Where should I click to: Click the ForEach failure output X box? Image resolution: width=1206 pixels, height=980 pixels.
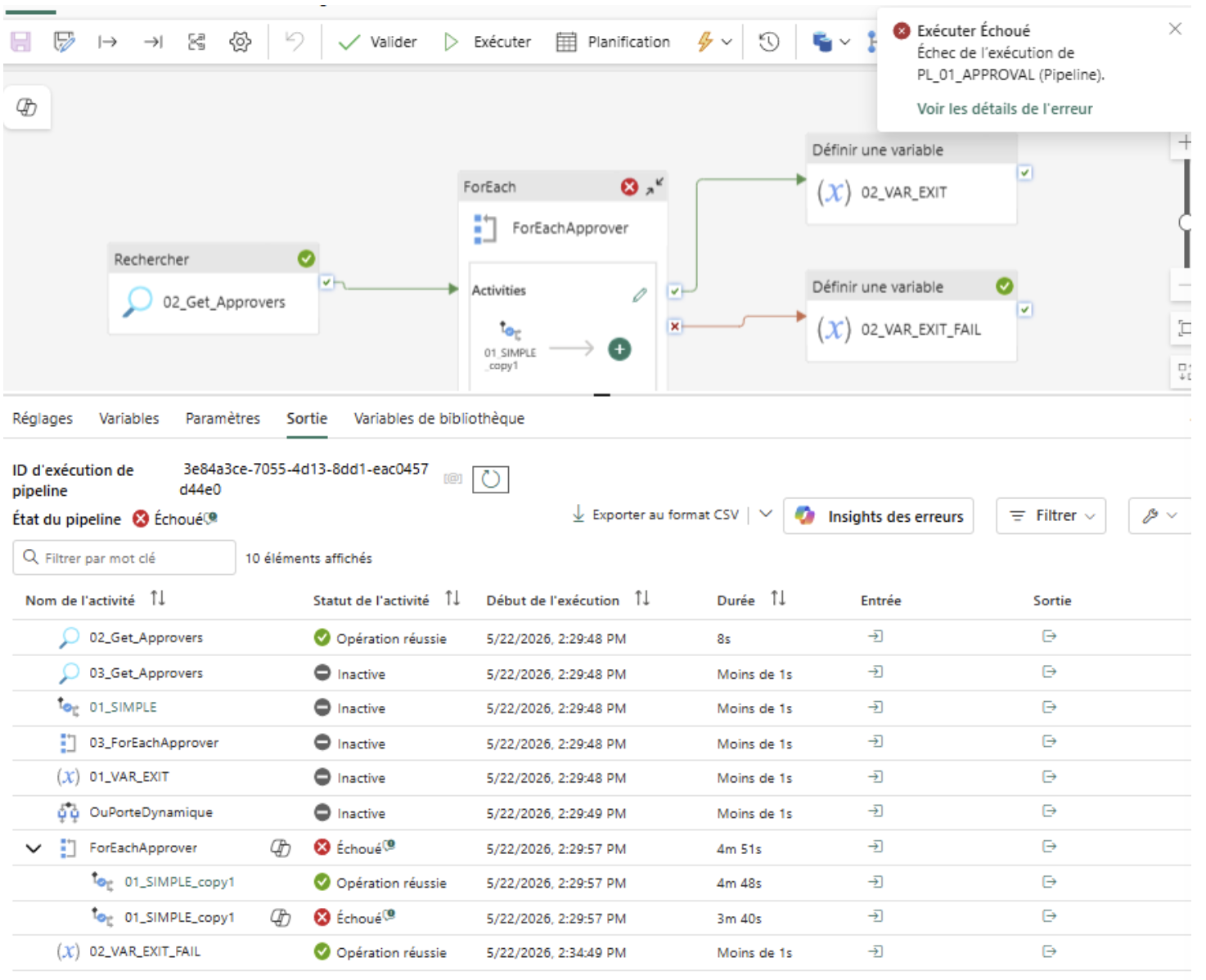coord(675,326)
